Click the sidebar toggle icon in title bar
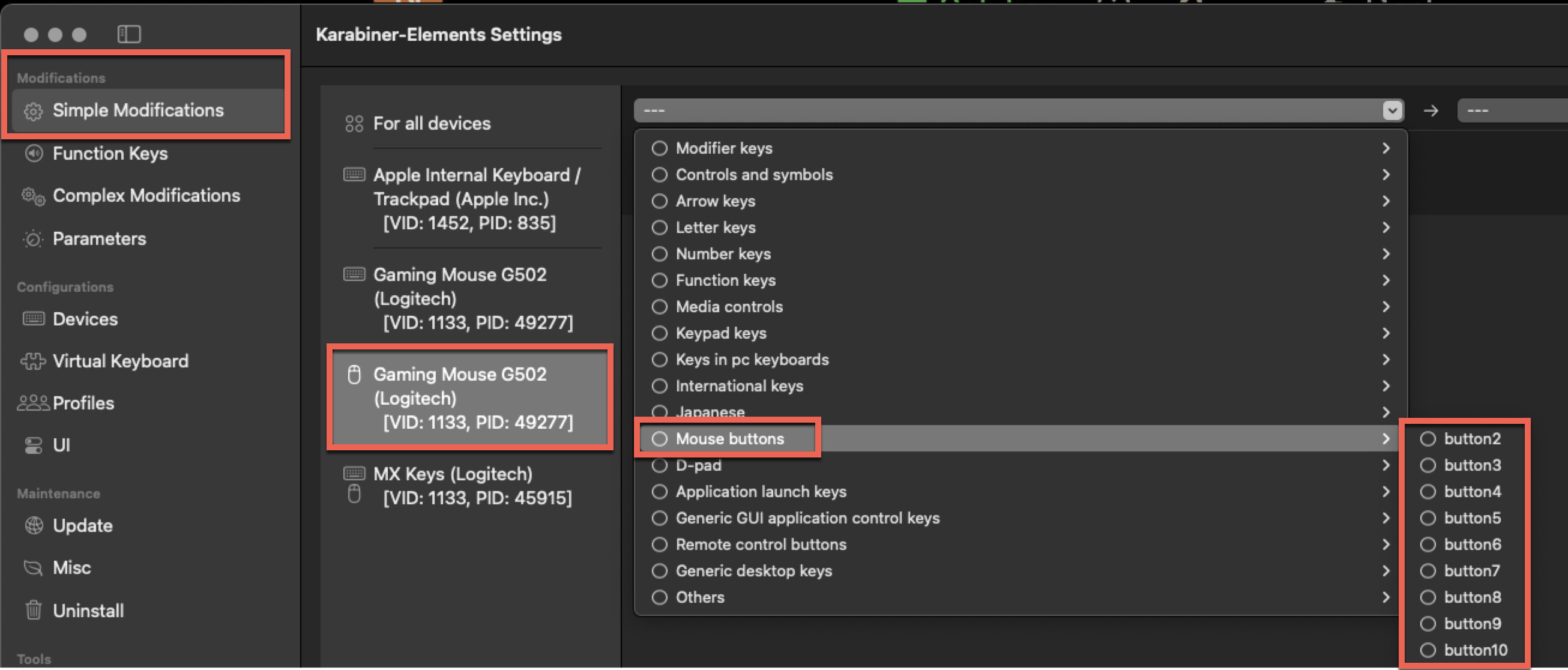The width and height of the screenshot is (1568, 670). pyautogui.click(x=128, y=34)
